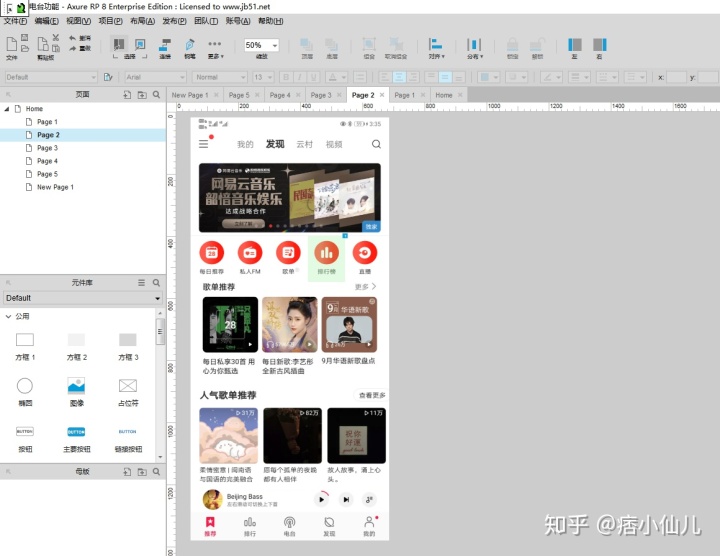Click the y coordinate input field
This screenshot has height=556, width=720.
click(x=708, y=77)
